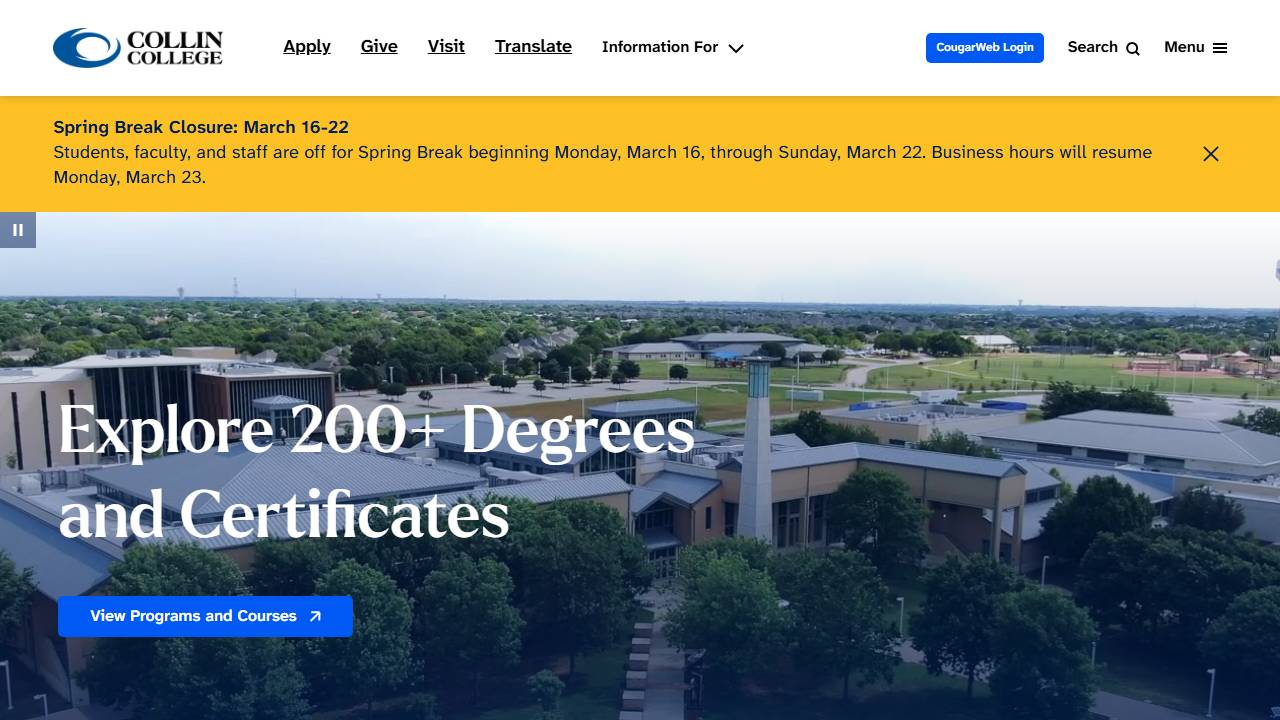Click View Programs and Courses
This screenshot has height=720, width=1280.
[x=205, y=616]
